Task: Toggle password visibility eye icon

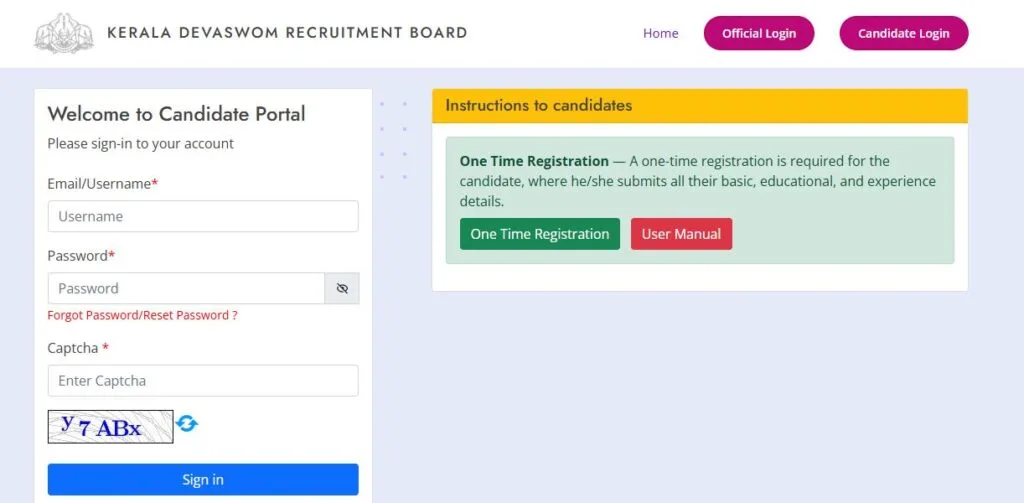Action: (342, 288)
